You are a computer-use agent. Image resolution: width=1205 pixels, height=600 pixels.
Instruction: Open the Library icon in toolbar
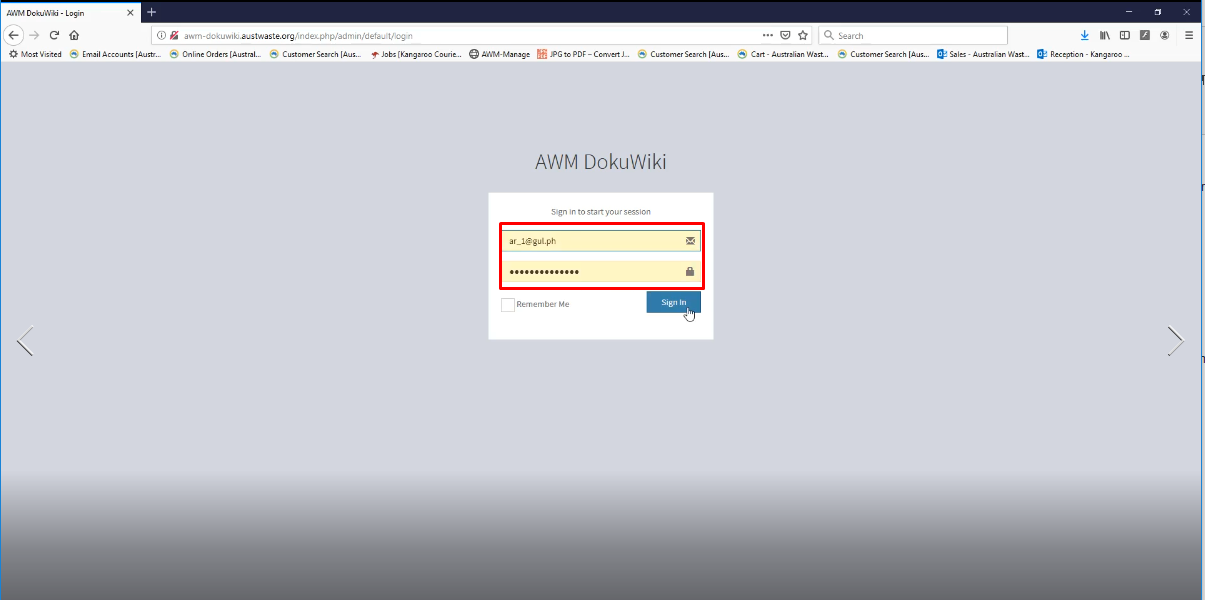1105,35
